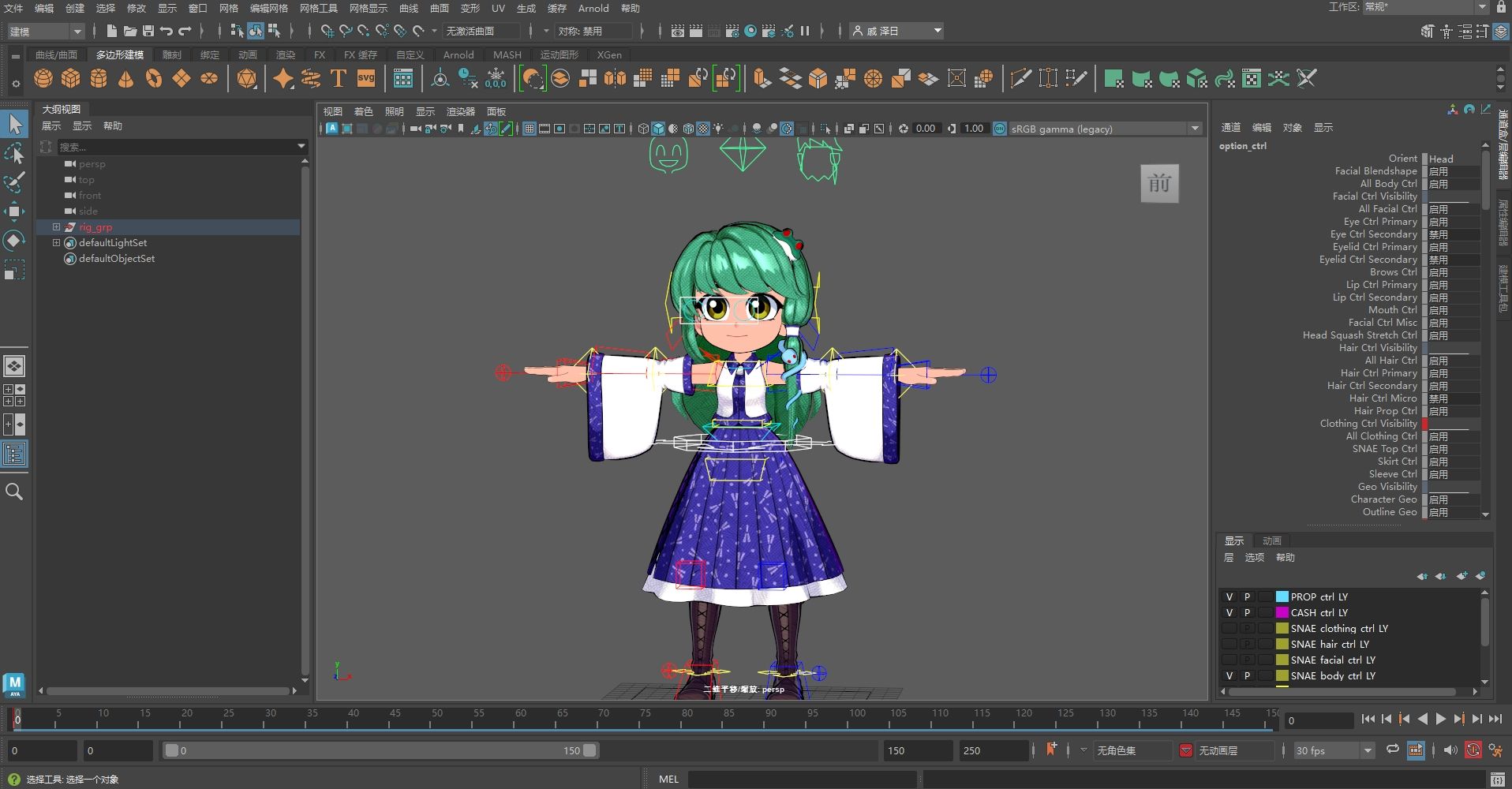Screen dimensions: 1512x789
Task: Open the workspace 常规 dropdown
Action: click(1425, 7)
